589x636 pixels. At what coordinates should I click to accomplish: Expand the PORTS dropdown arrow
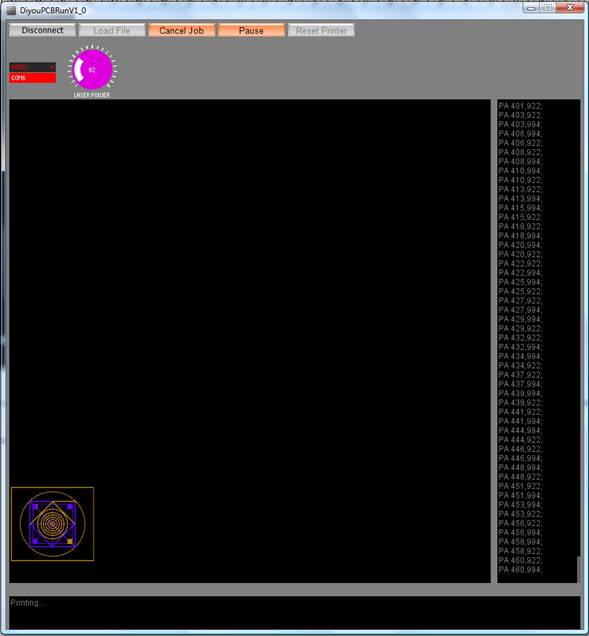52,67
